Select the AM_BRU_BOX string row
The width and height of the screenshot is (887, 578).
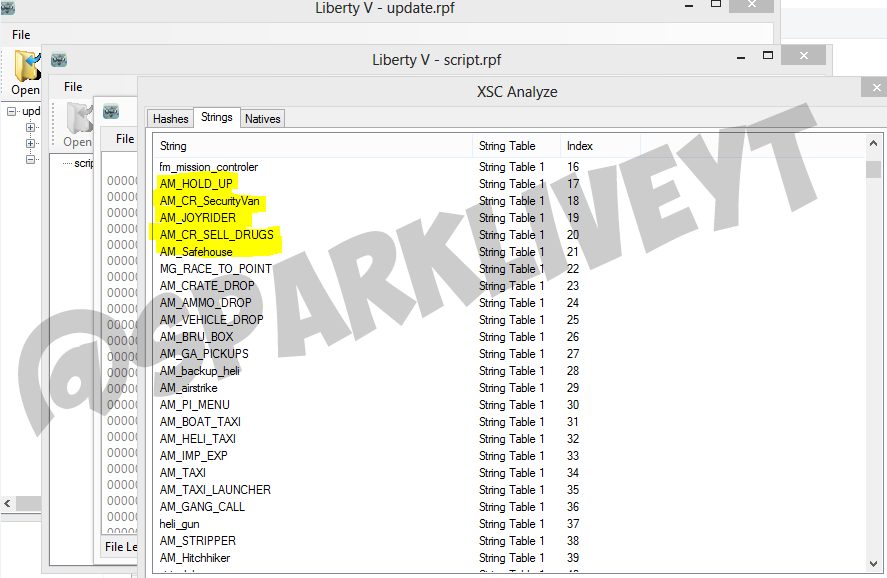(x=509, y=337)
